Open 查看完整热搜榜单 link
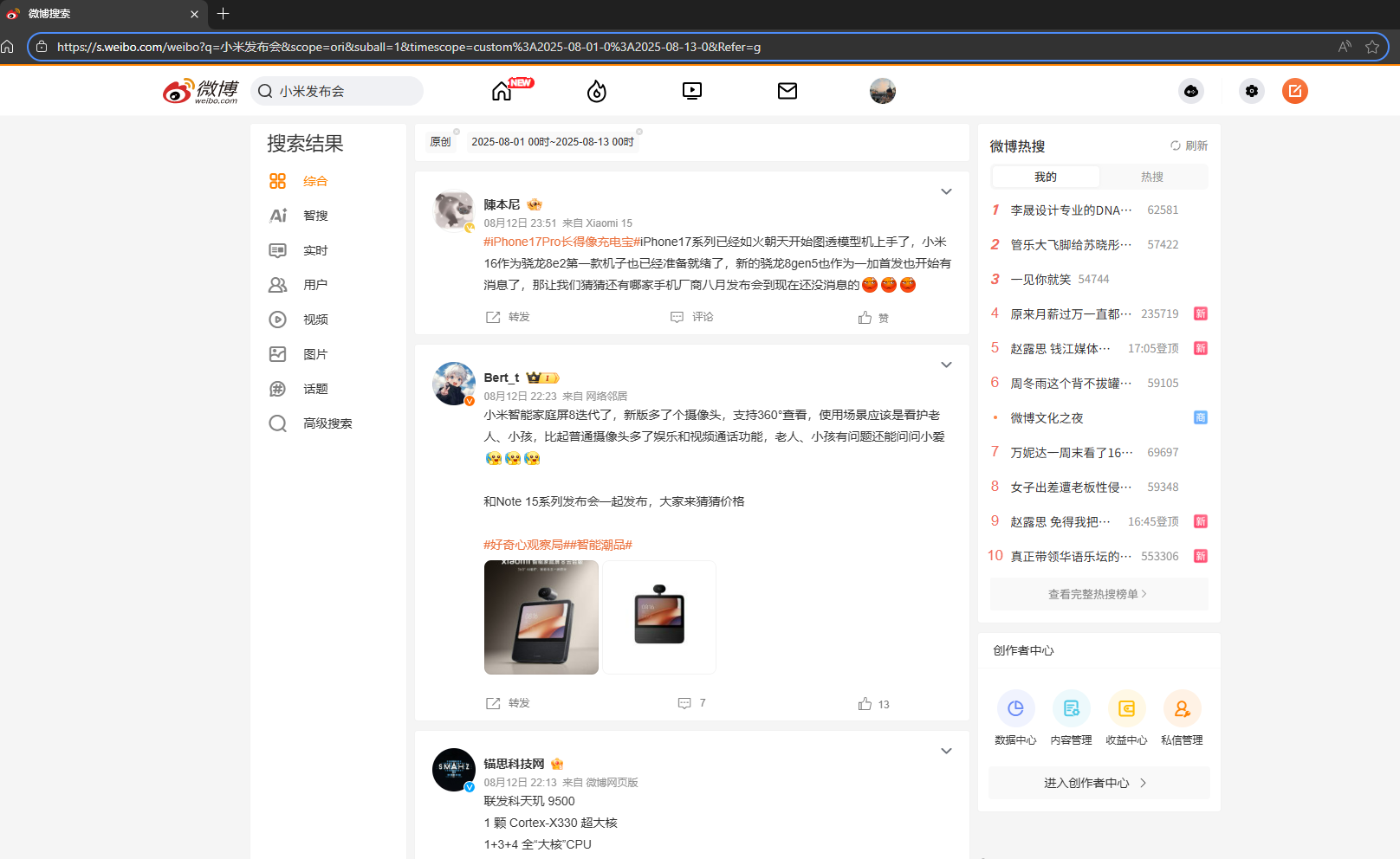Viewport: 1400px width, 859px height. click(1098, 594)
